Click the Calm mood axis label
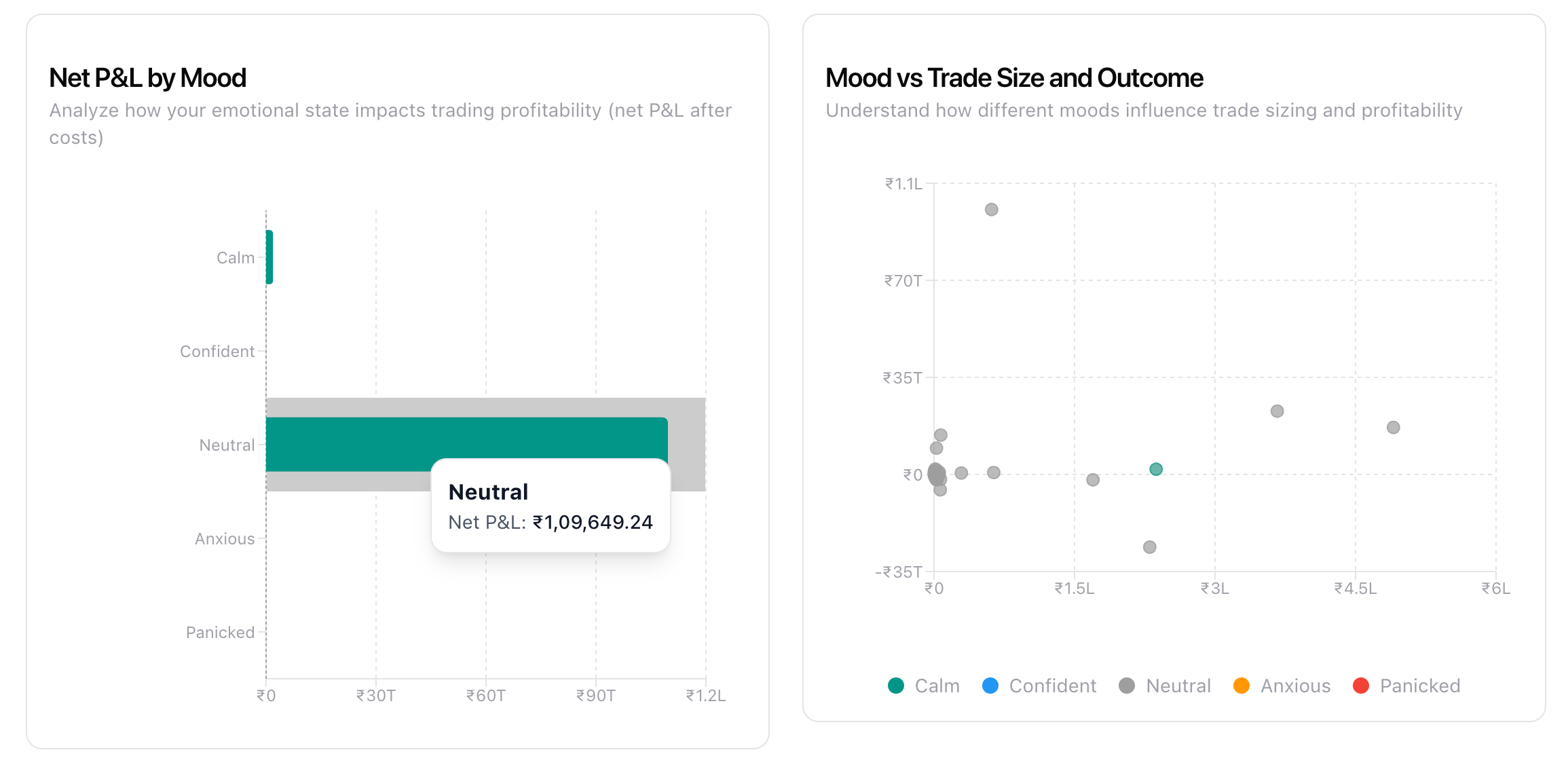The image size is (1568, 767). [236, 258]
